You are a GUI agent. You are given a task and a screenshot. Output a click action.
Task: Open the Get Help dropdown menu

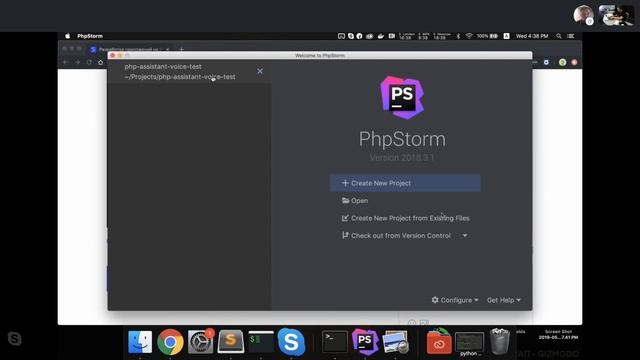click(x=504, y=300)
